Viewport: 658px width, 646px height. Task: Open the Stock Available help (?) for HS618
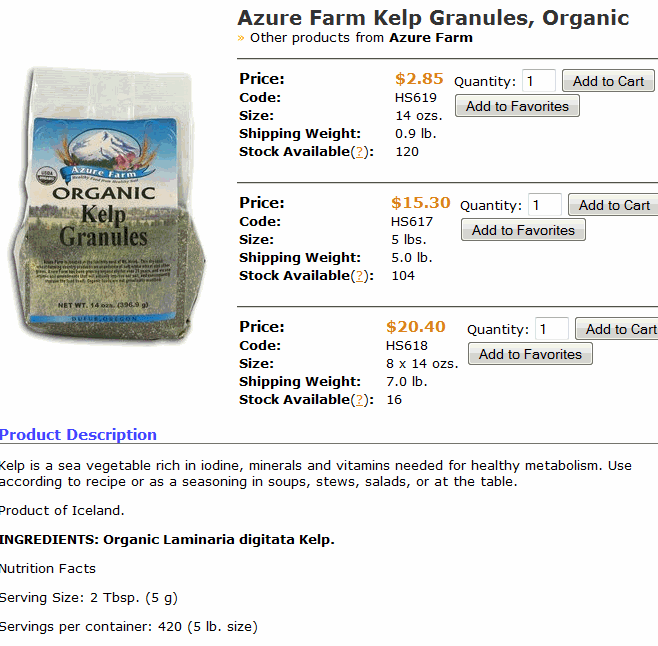pyautogui.click(x=360, y=400)
